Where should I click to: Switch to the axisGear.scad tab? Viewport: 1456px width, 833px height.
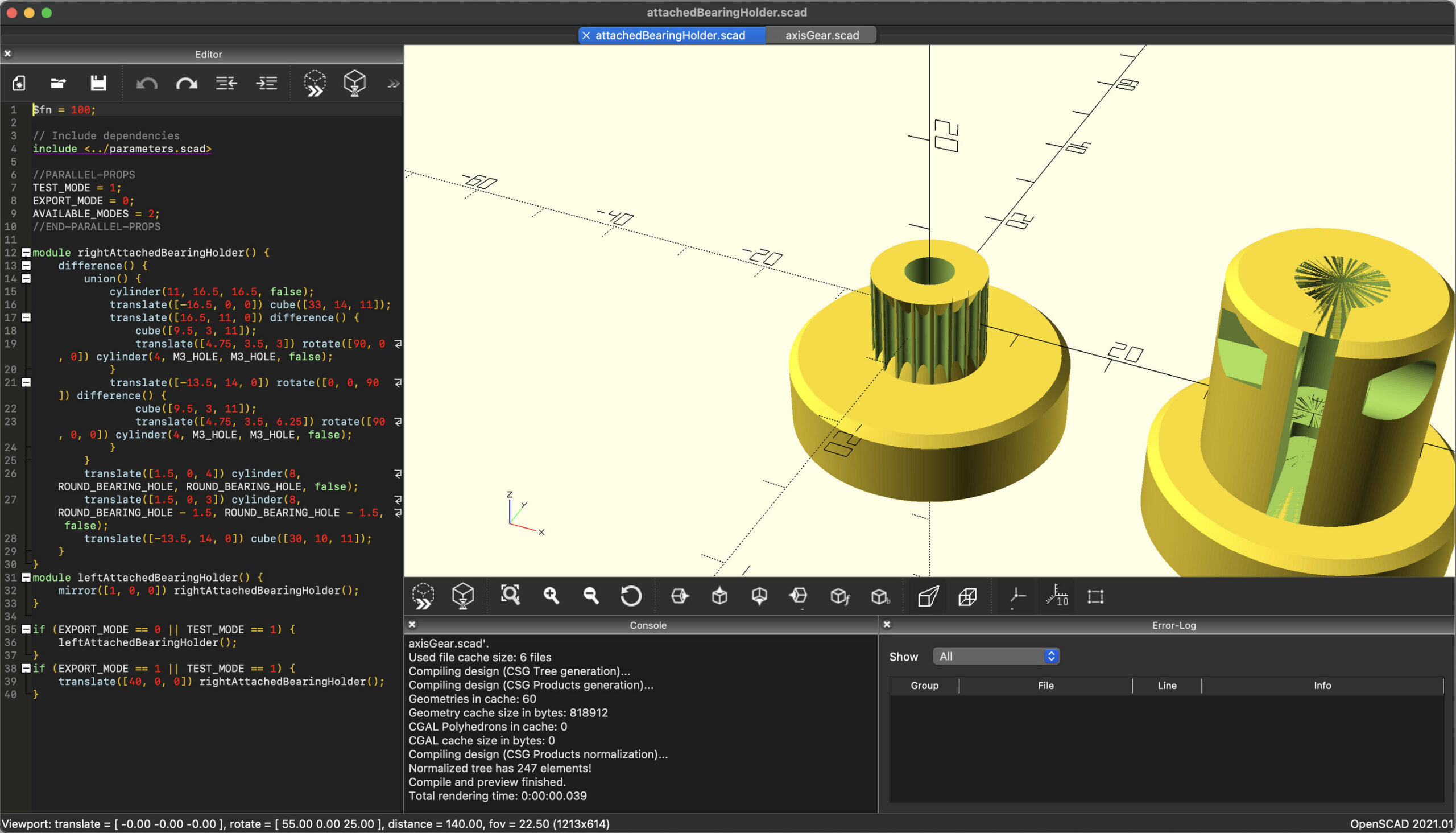tap(821, 35)
